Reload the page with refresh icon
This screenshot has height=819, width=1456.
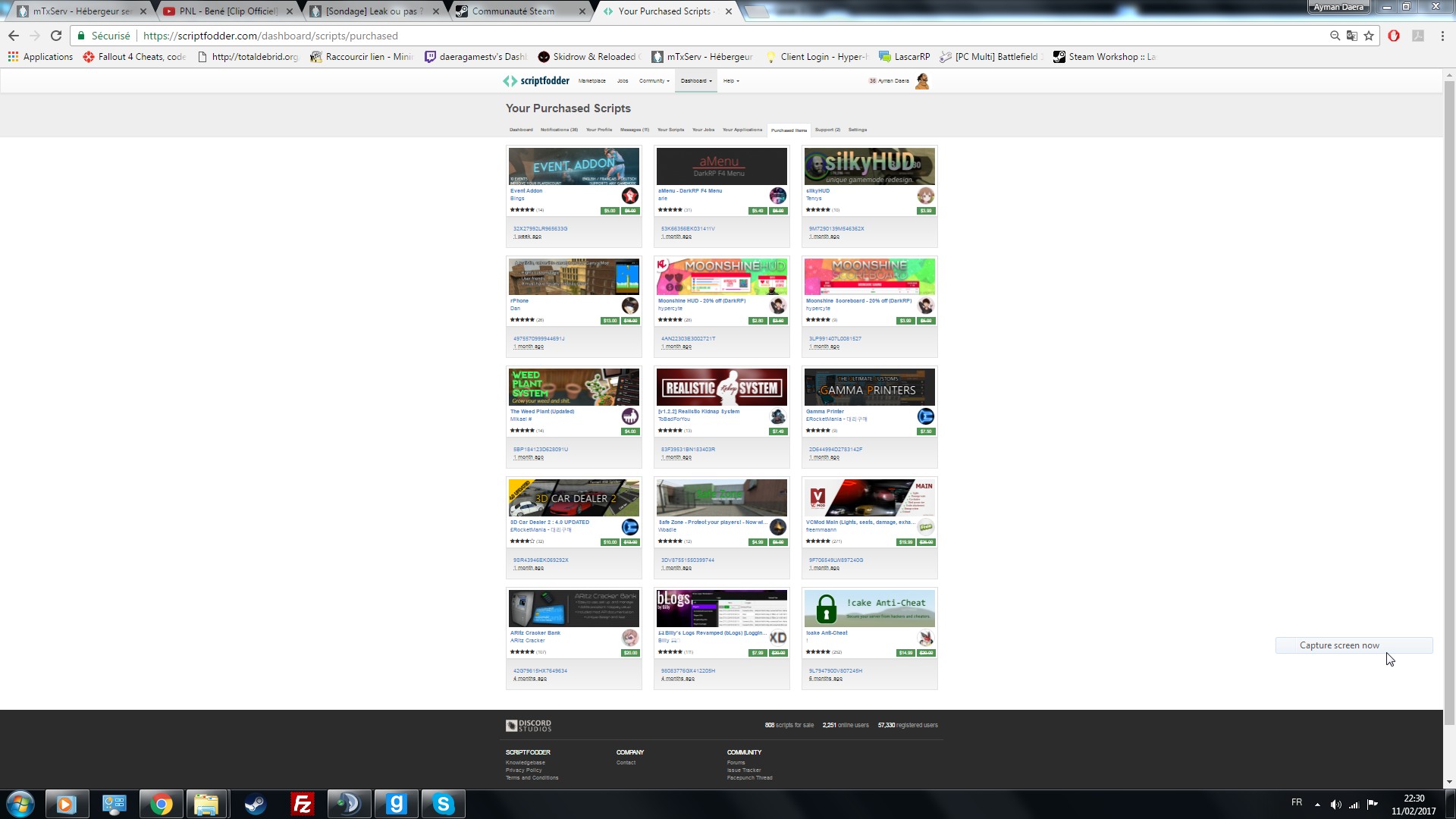click(x=56, y=36)
